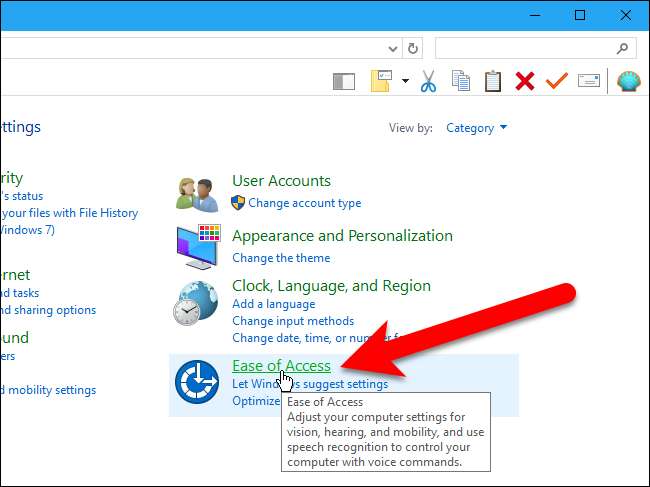The height and width of the screenshot is (487, 650).
Task: Focus the Control Panel search box
Action: [x=536, y=49]
